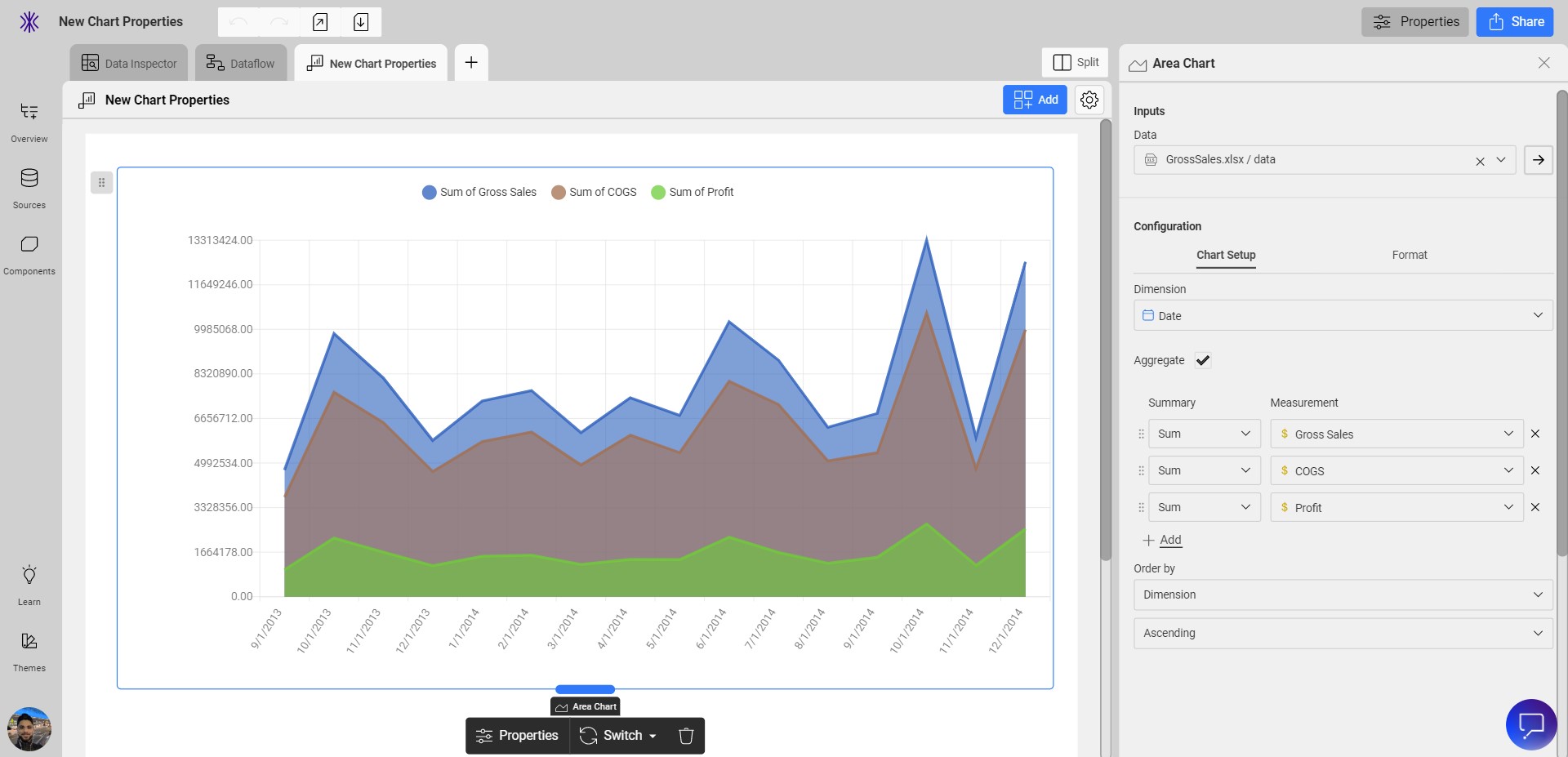Switch to the Dataflow tab
This screenshot has width=1568, height=757.
tap(240, 62)
